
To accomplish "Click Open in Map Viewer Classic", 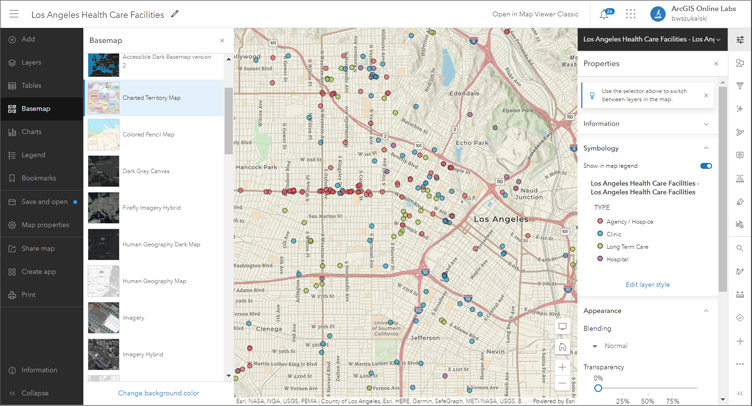I will [x=535, y=14].
